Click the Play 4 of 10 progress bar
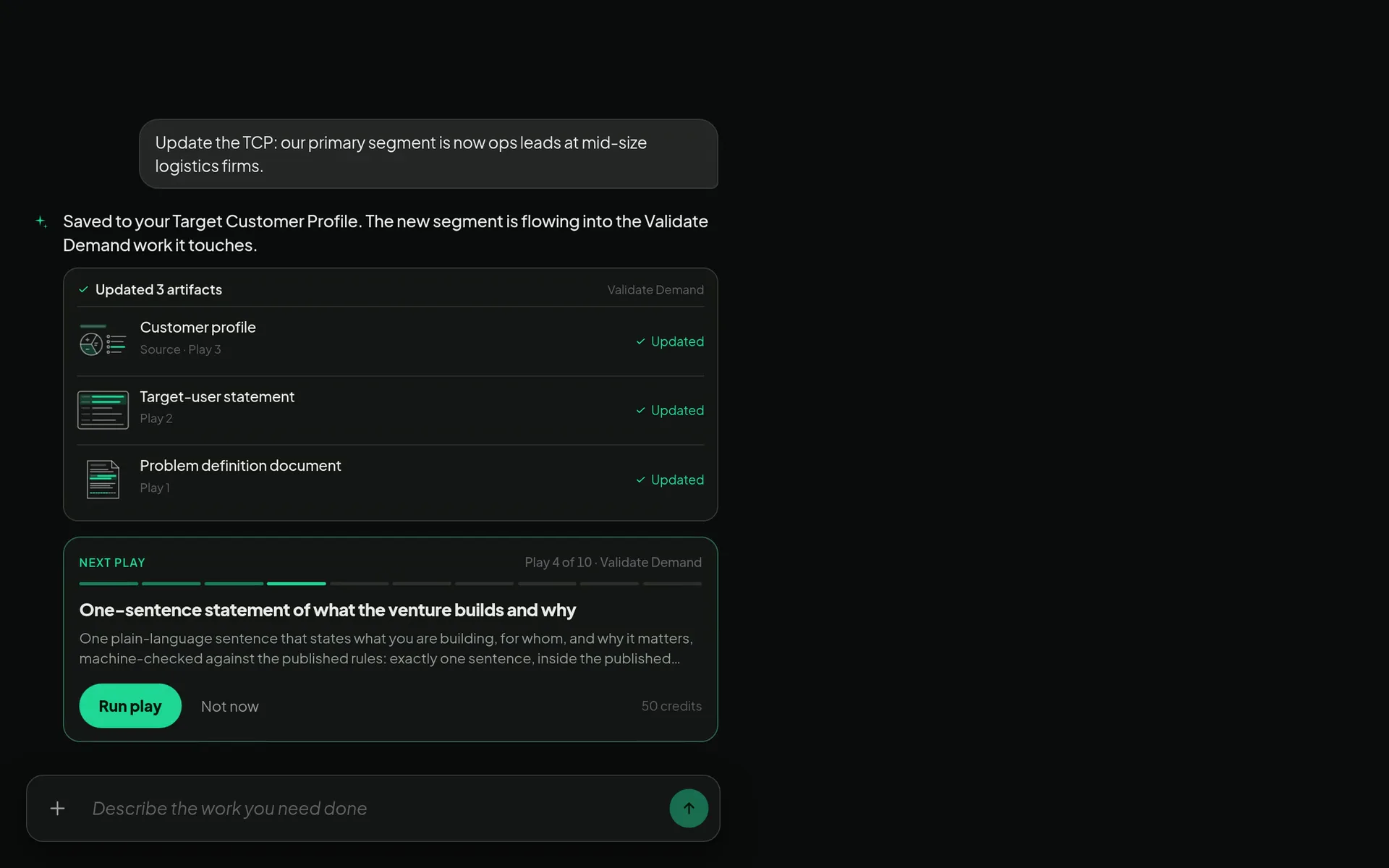The height and width of the screenshot is (868, 1389). (x=391, y=583)
